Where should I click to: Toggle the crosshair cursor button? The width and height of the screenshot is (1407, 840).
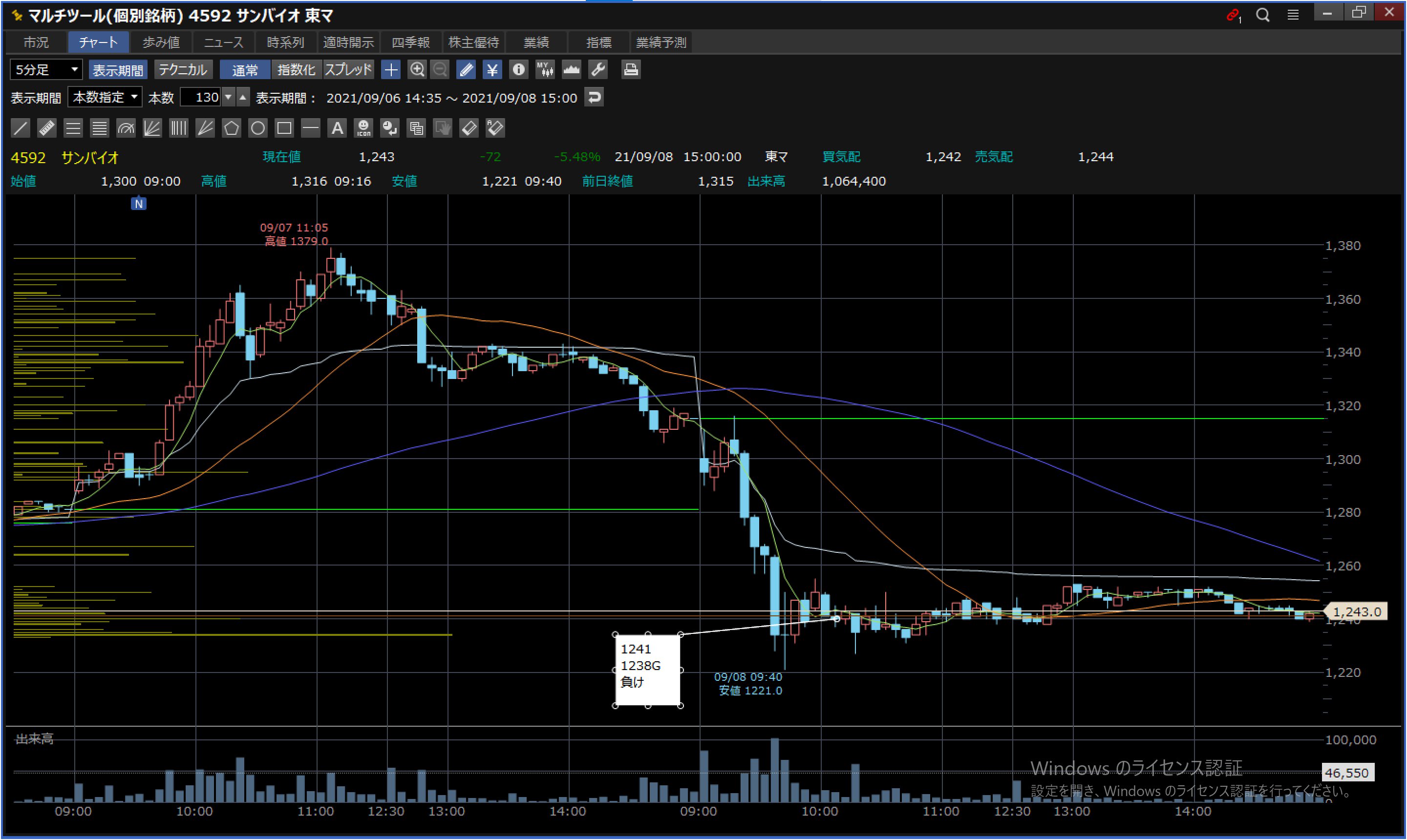(x=391, y=70)
